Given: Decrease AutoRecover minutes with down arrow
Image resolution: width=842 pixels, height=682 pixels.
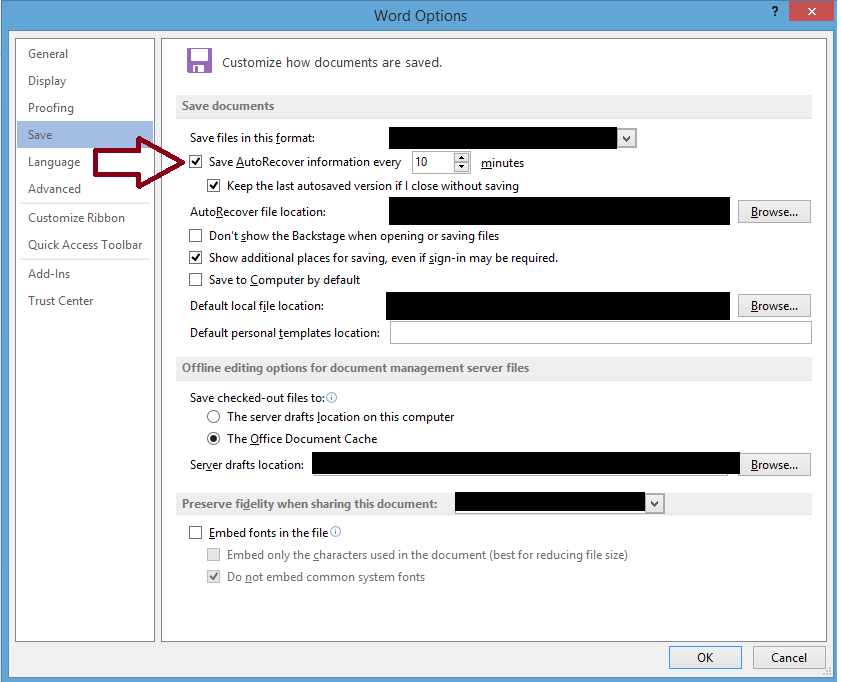Looking at the screenshot, I should [x=462, y=166].
